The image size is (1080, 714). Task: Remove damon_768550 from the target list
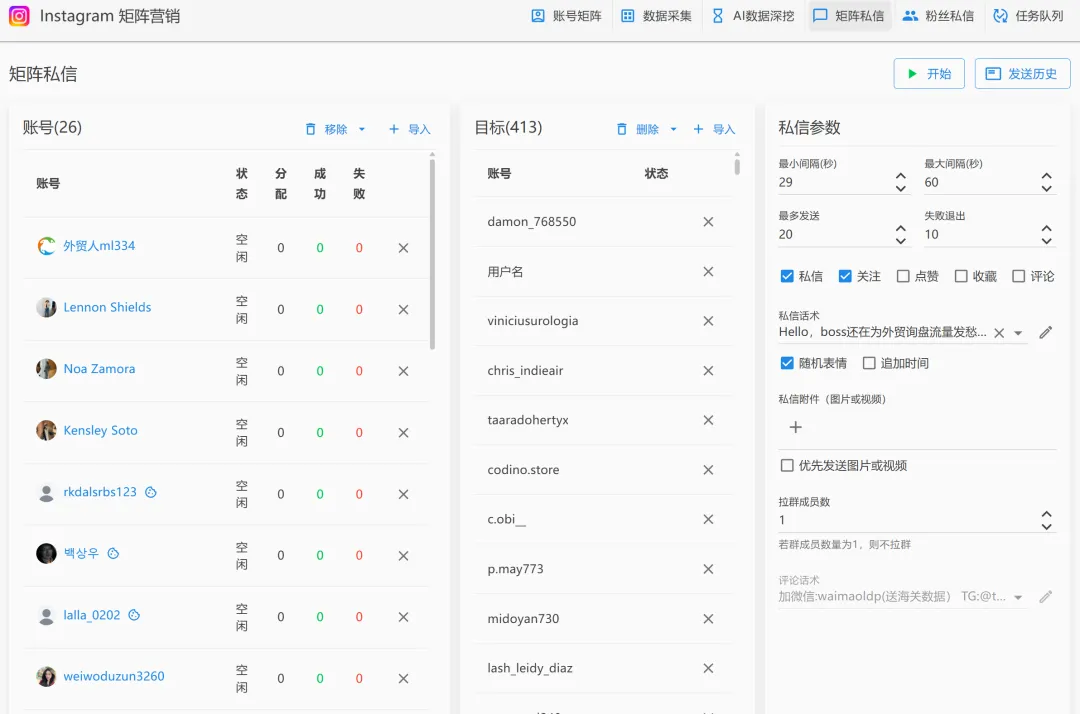point(708,222)
